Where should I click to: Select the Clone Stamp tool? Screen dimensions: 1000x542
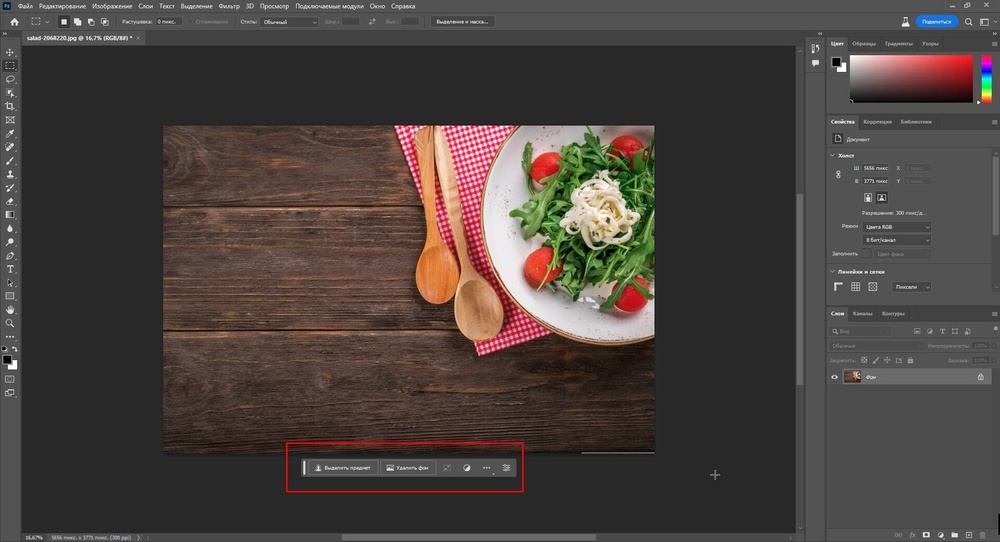pos(10,174)
